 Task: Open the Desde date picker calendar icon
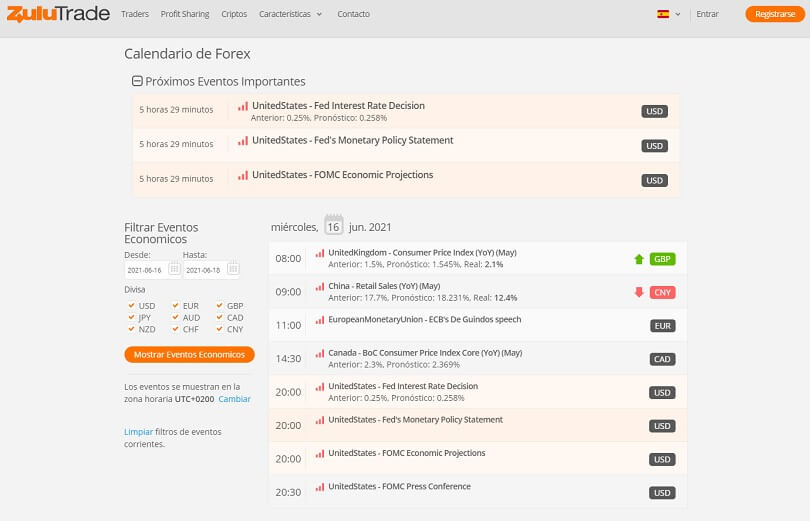(x=174, y=269)
